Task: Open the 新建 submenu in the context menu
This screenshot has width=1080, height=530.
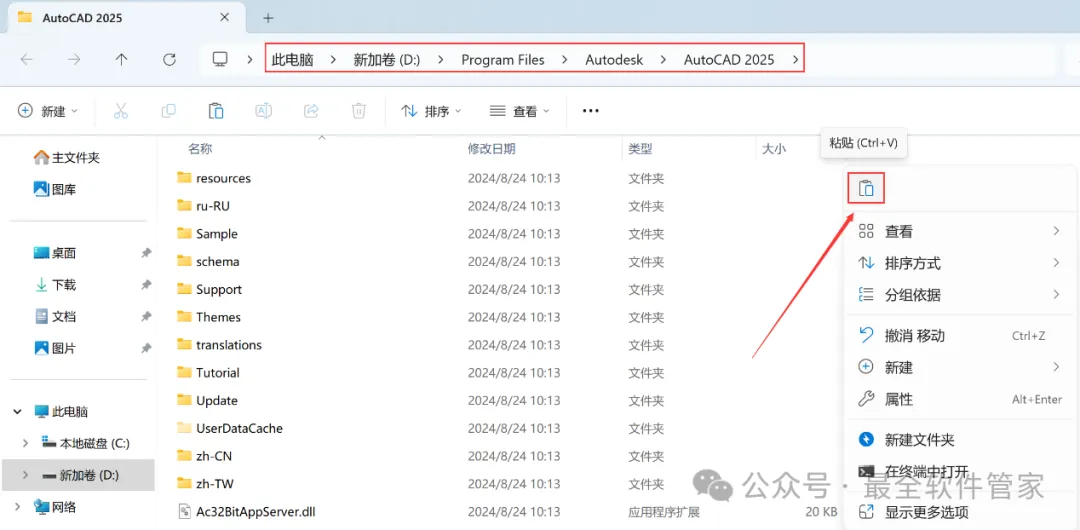Action: (960, 367)
